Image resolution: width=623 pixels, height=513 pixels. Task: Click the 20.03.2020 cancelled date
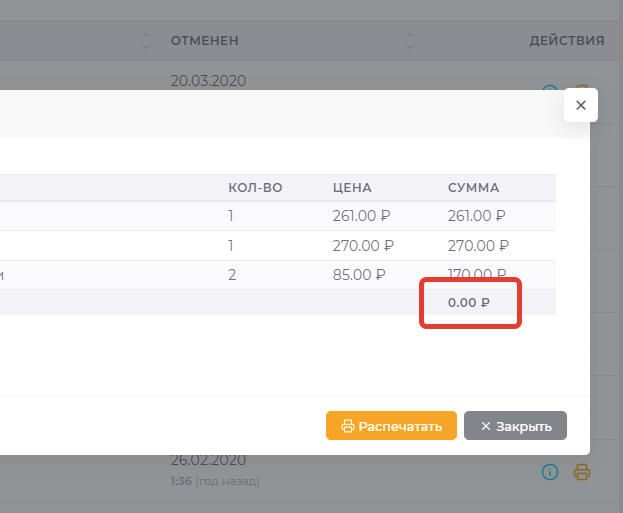208,81
